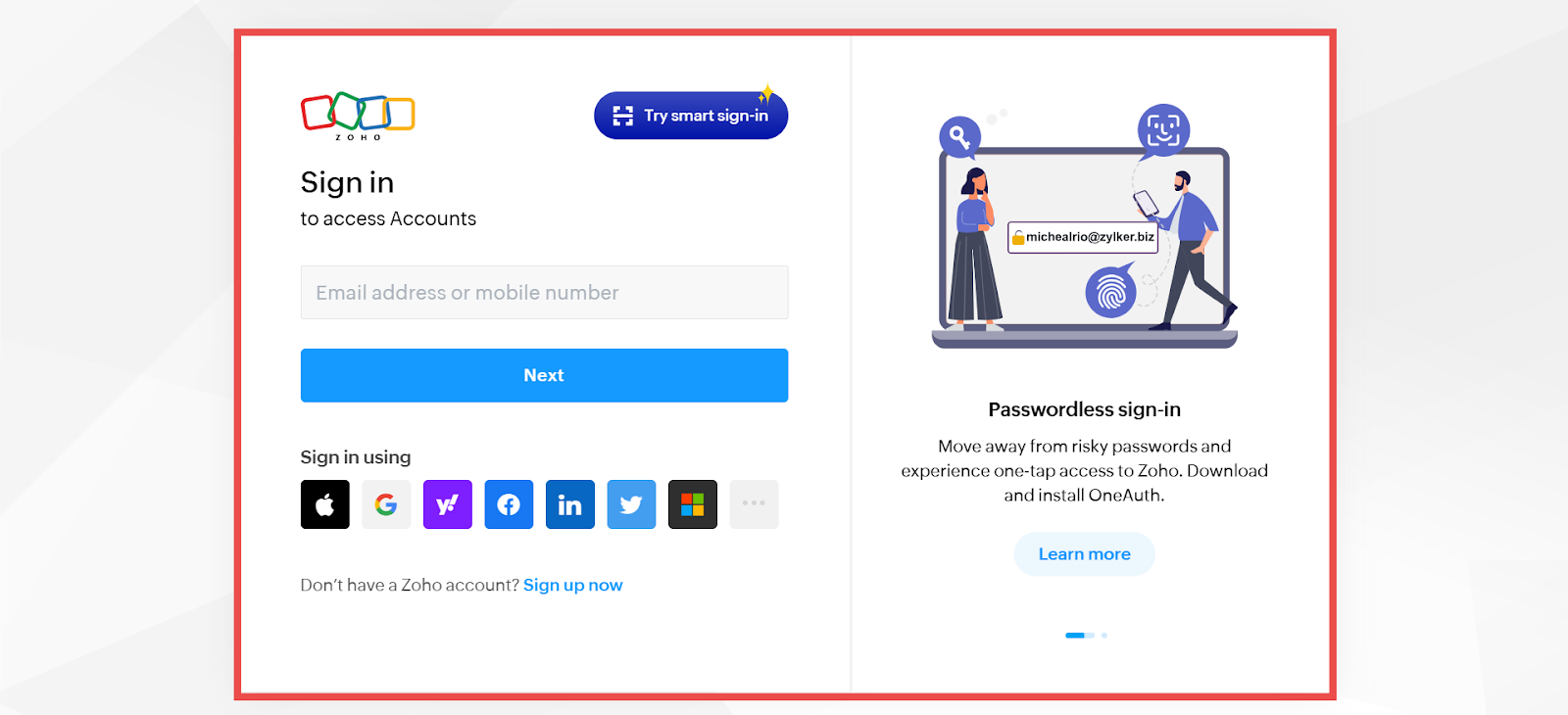Use the LinkedIn sign-in icon

(570, 504)
